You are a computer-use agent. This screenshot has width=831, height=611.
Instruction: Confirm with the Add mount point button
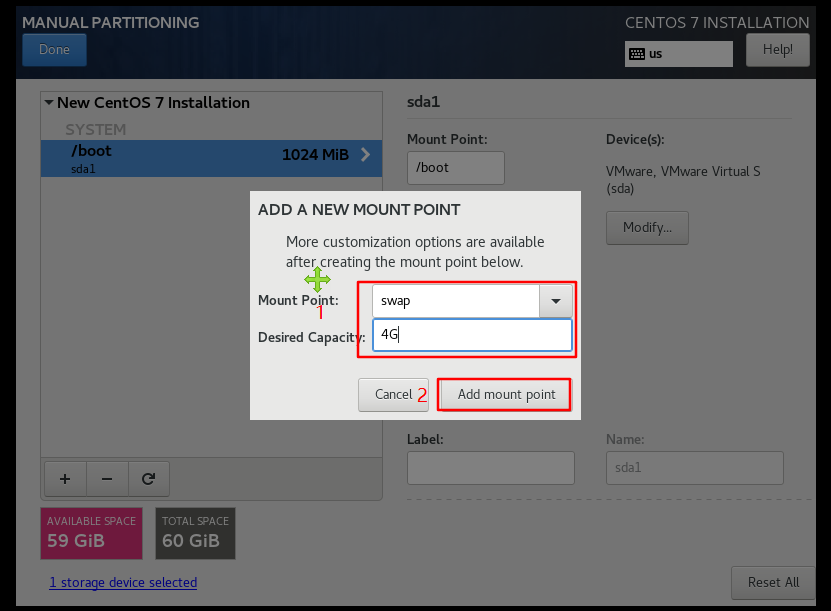[x=505, y=395]
